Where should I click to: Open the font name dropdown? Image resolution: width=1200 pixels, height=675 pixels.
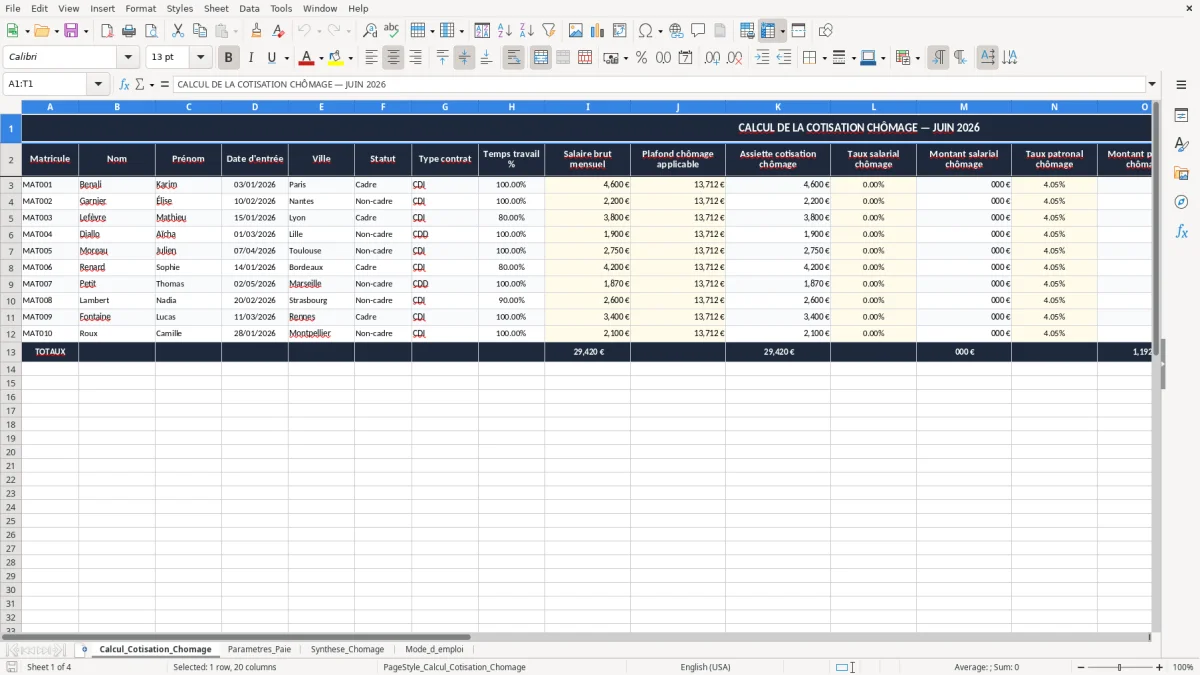pos(129,58)
